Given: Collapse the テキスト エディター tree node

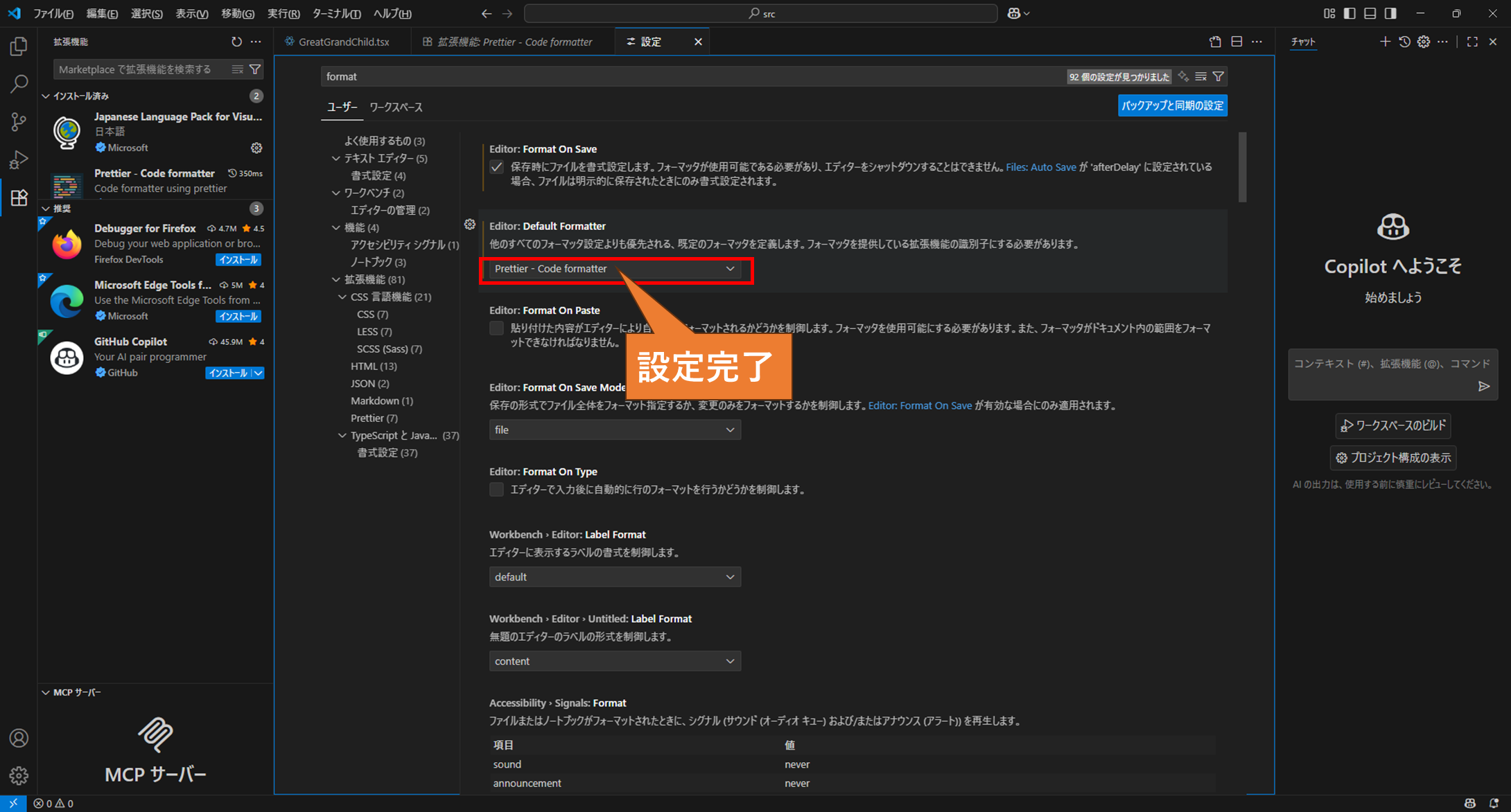Looking at the screenshot, I should [x=335, y=158].
